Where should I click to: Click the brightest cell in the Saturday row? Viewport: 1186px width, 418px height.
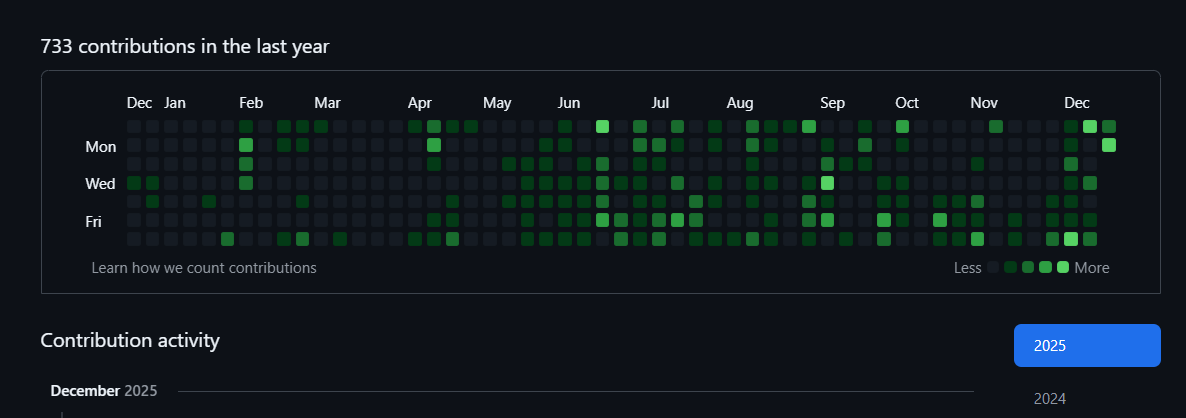[1071, 239]
